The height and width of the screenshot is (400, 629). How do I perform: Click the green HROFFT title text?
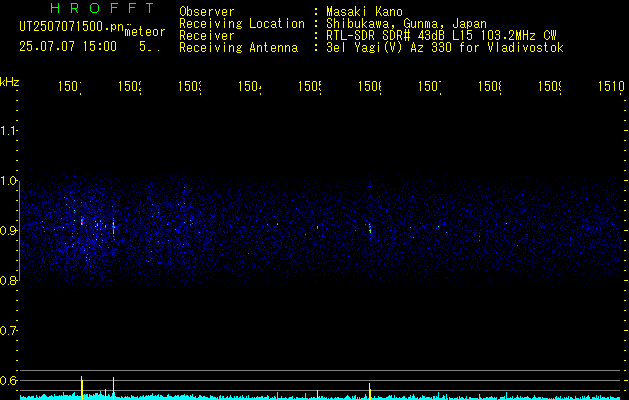[x=102, y=8]
